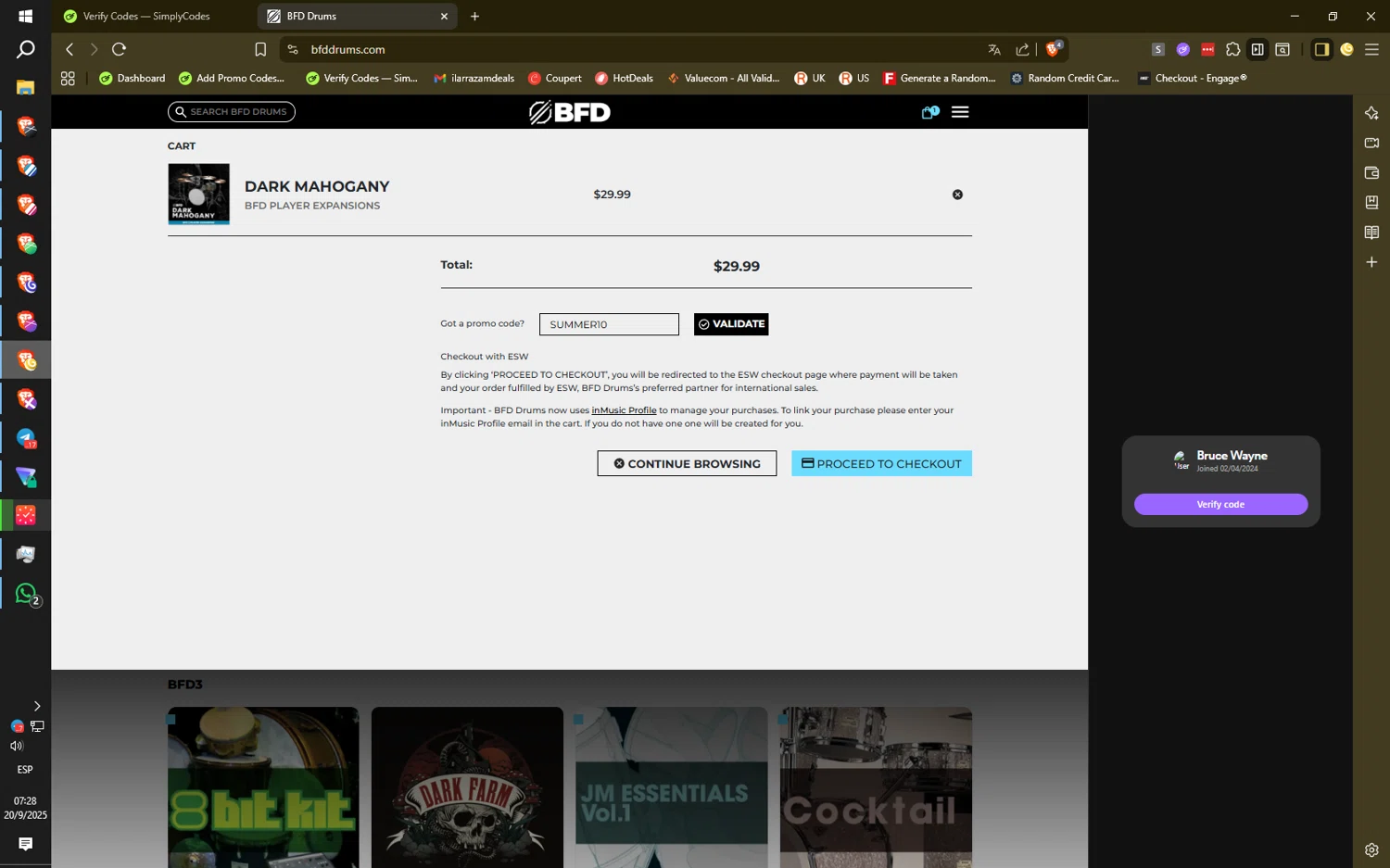Open Add Promo Codes bookmark

click(x=232, y=79)
